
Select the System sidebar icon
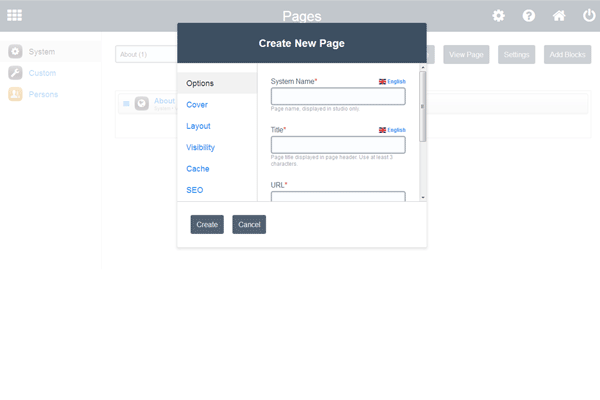point(15,51)
